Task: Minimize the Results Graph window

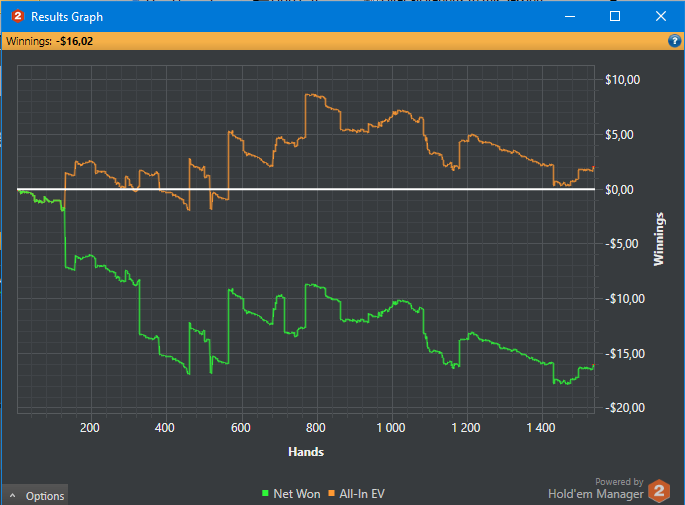Action: (x=570, y=16)
